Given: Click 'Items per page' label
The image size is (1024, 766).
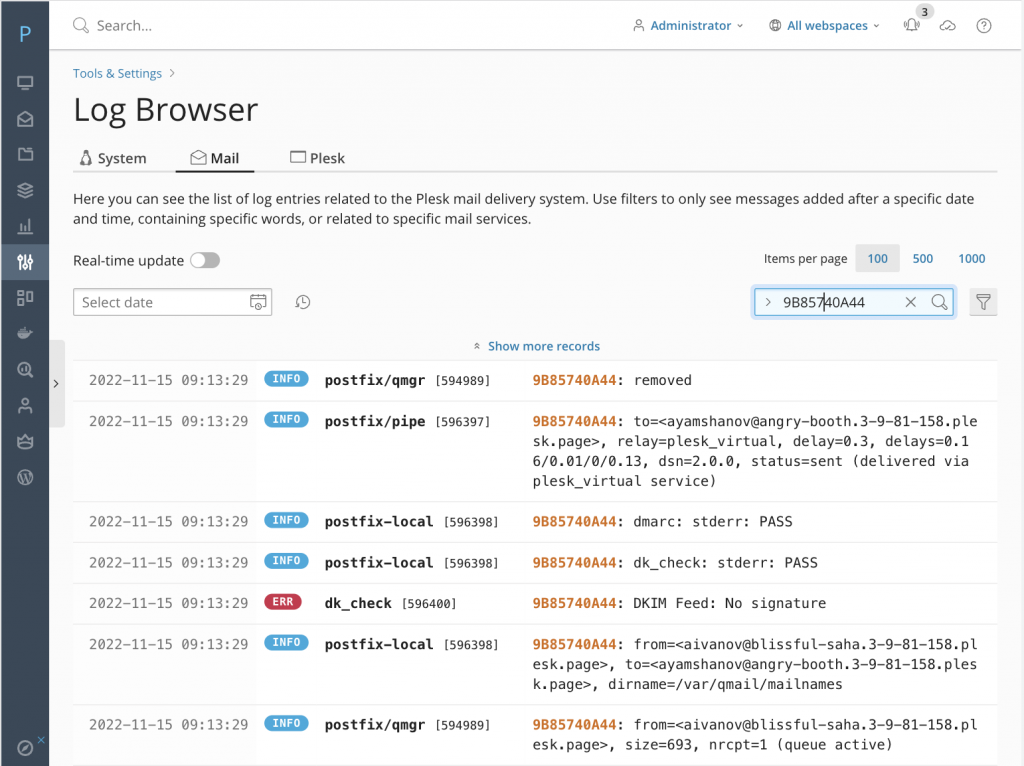Looking at the screenshot, I should pos(805,259).
